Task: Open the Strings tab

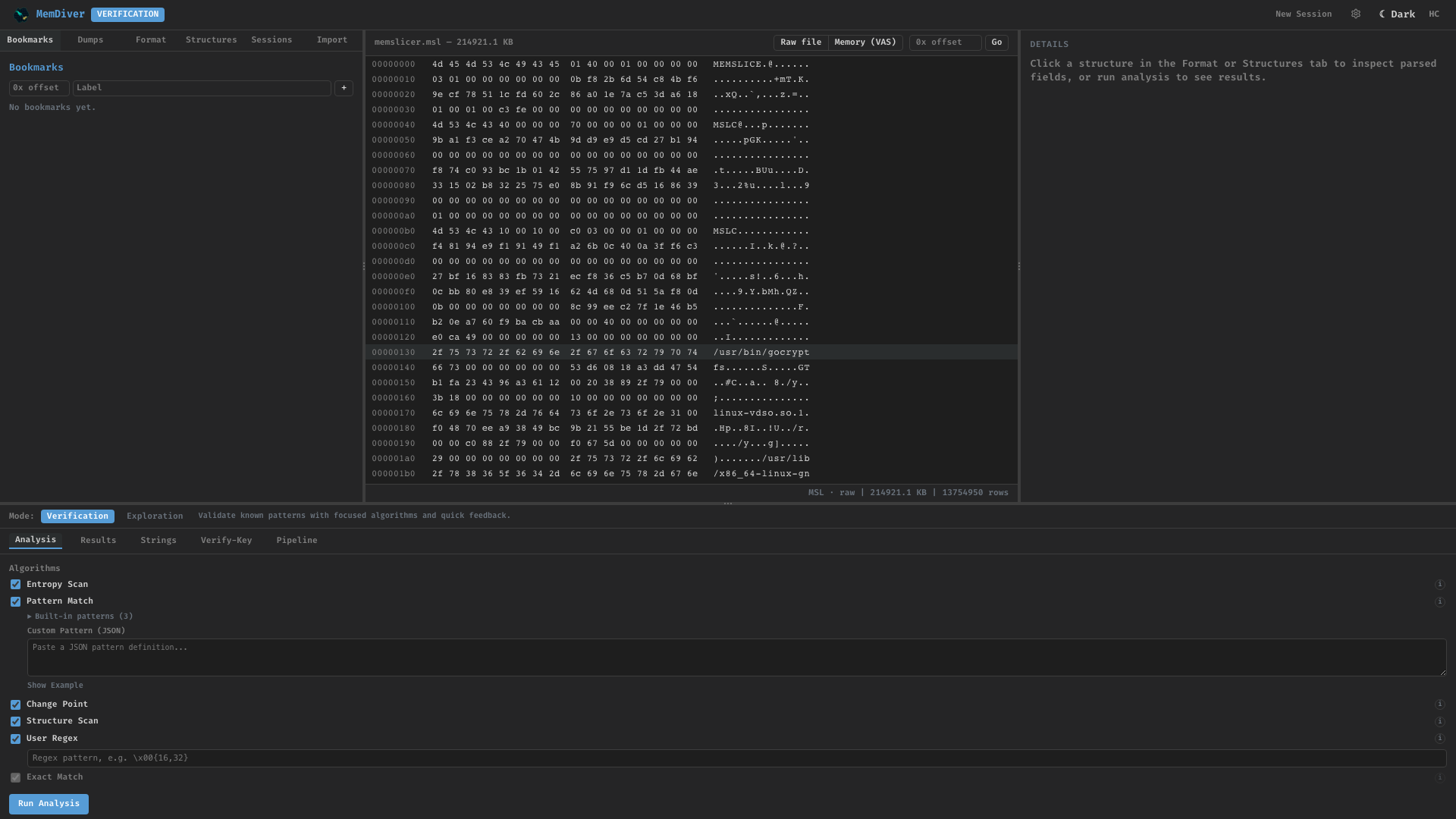Action: 158,541
